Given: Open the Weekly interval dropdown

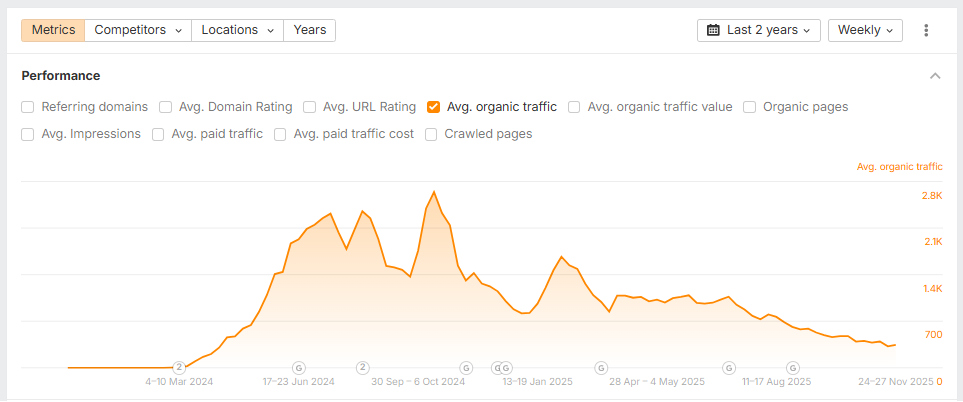Looking at the screenshot, I should click(865, 30).
